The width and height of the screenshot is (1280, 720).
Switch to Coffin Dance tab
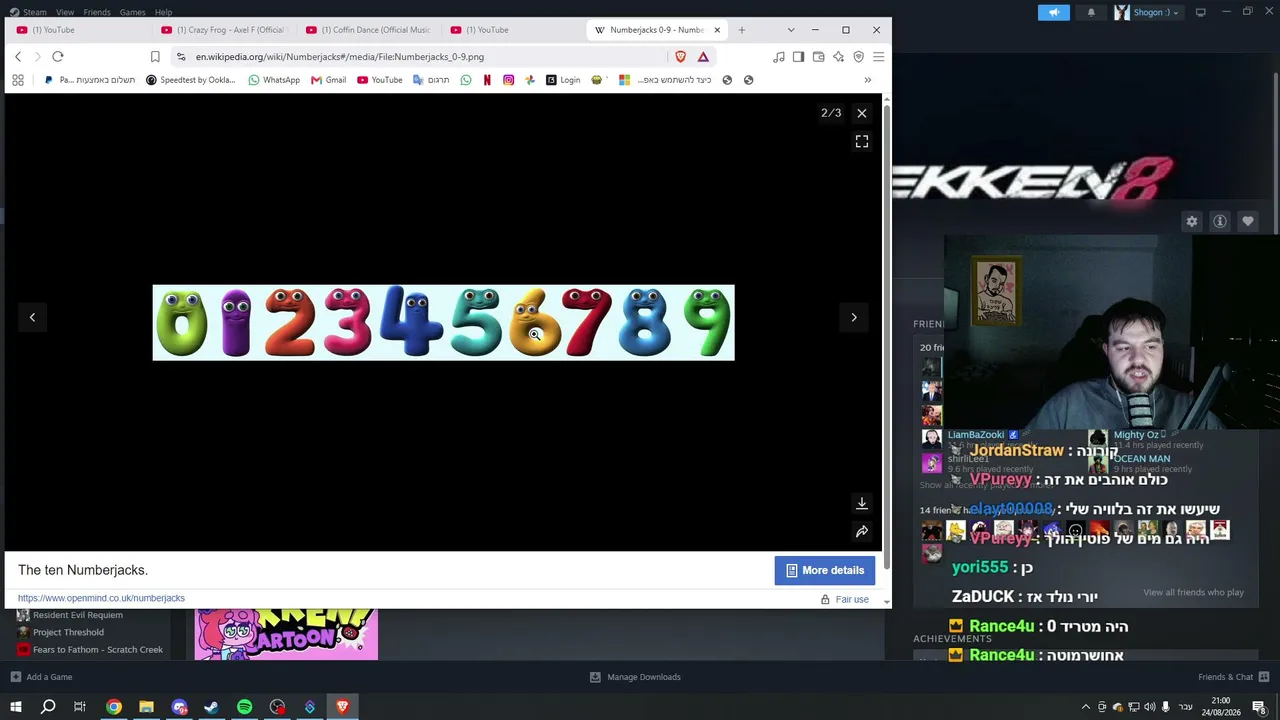click(x=368, y=30)
